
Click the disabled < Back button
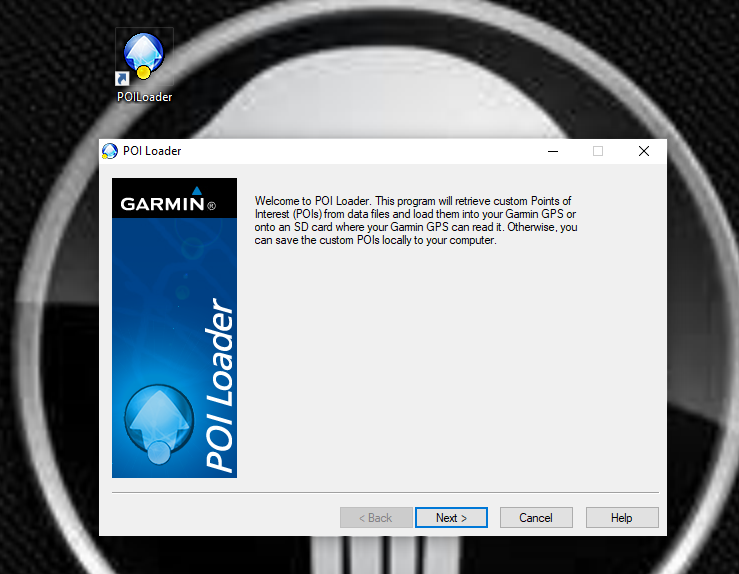coord(376,517)
